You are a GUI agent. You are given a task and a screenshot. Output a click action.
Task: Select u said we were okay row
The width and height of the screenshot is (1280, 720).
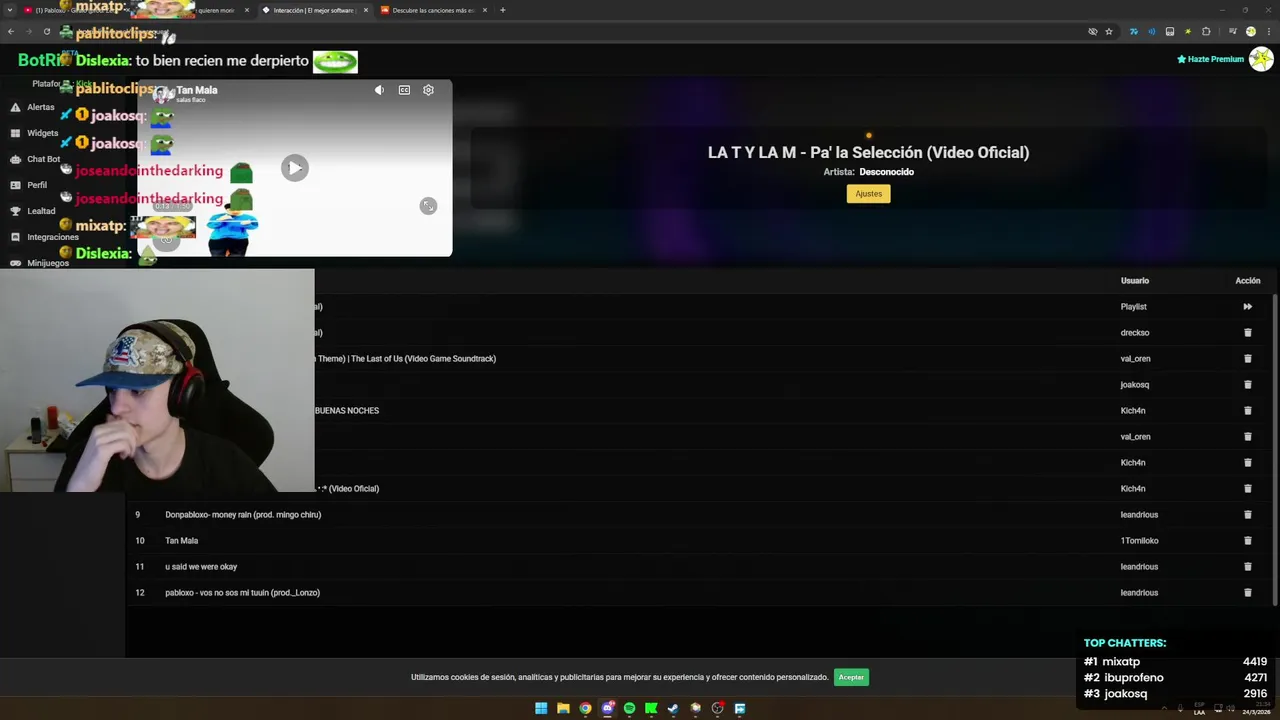pos(700,567)
